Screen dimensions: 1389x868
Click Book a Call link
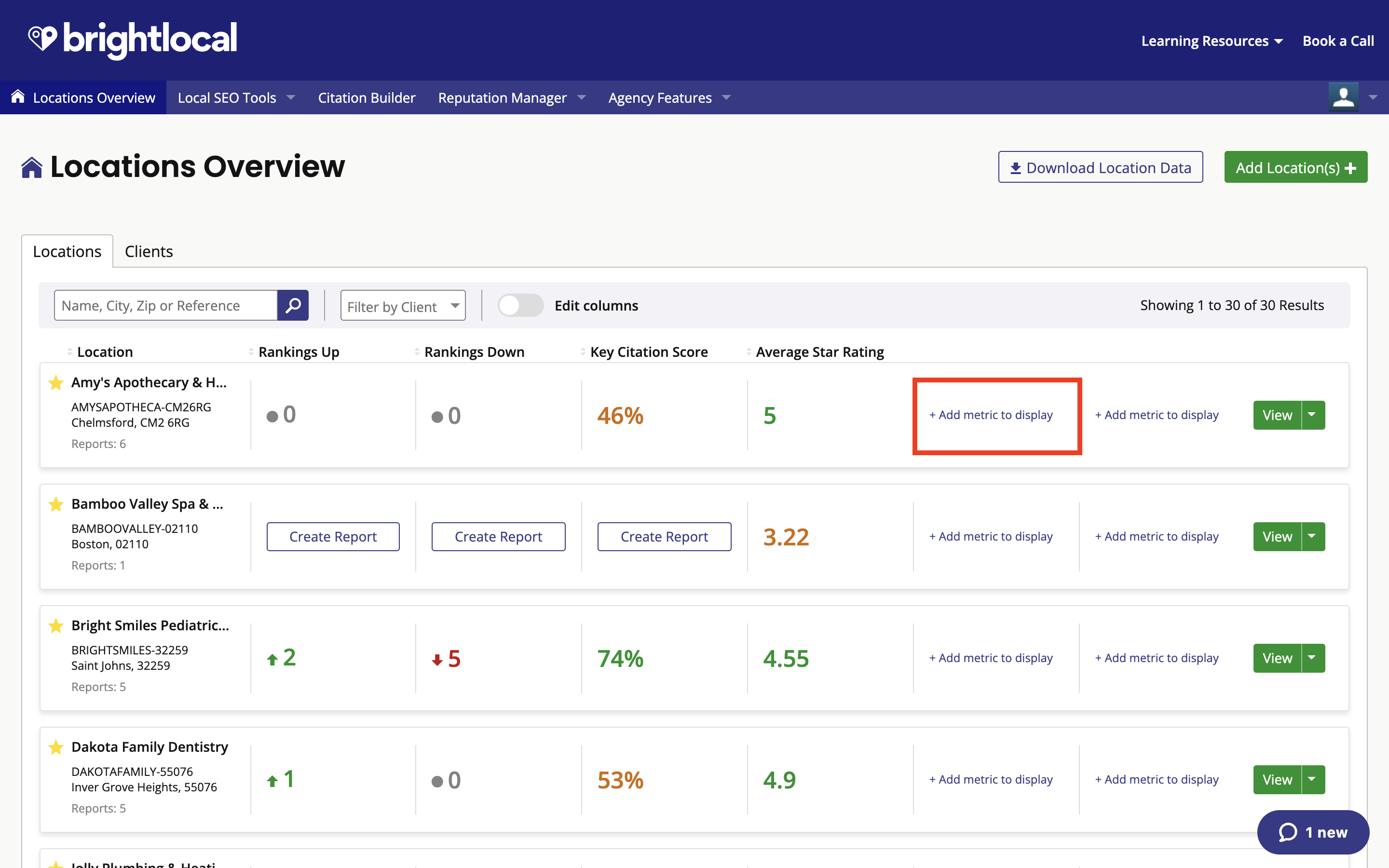tap(1338, 41)
